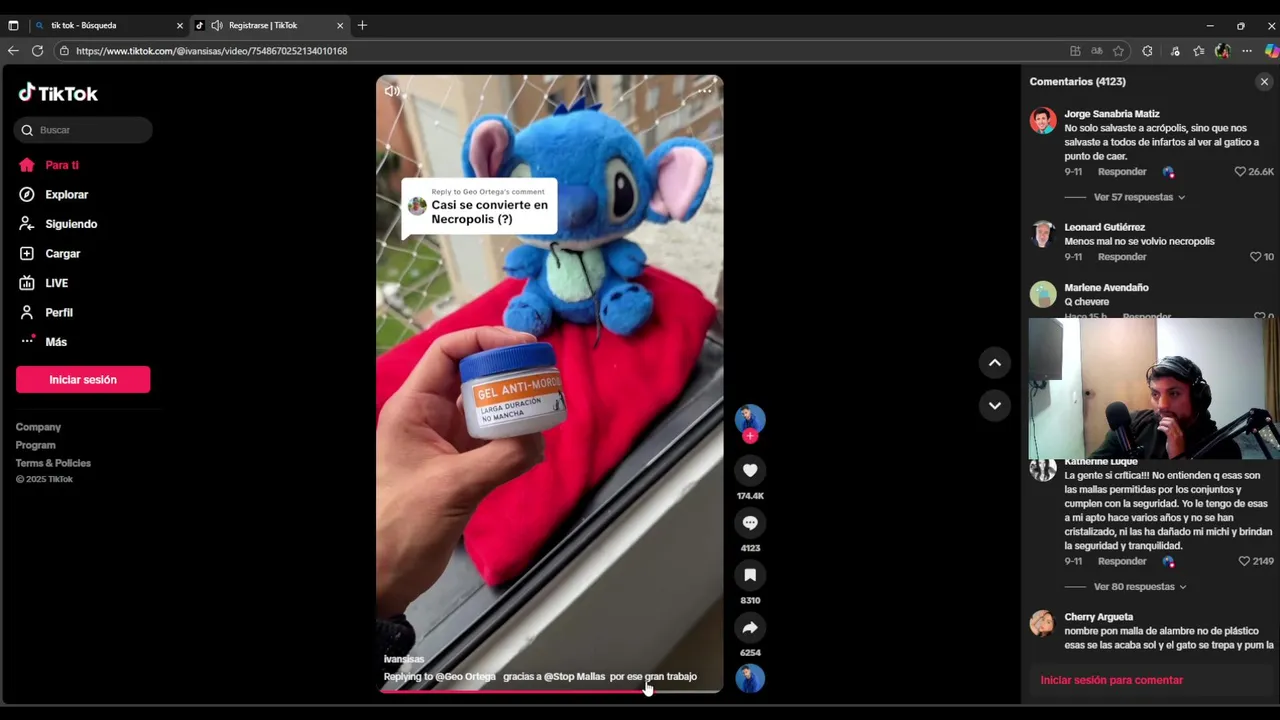This screenshot has width=1280, height=720.
Task: Open Cherry Argueta's profile name
Action: (1099, 617)
